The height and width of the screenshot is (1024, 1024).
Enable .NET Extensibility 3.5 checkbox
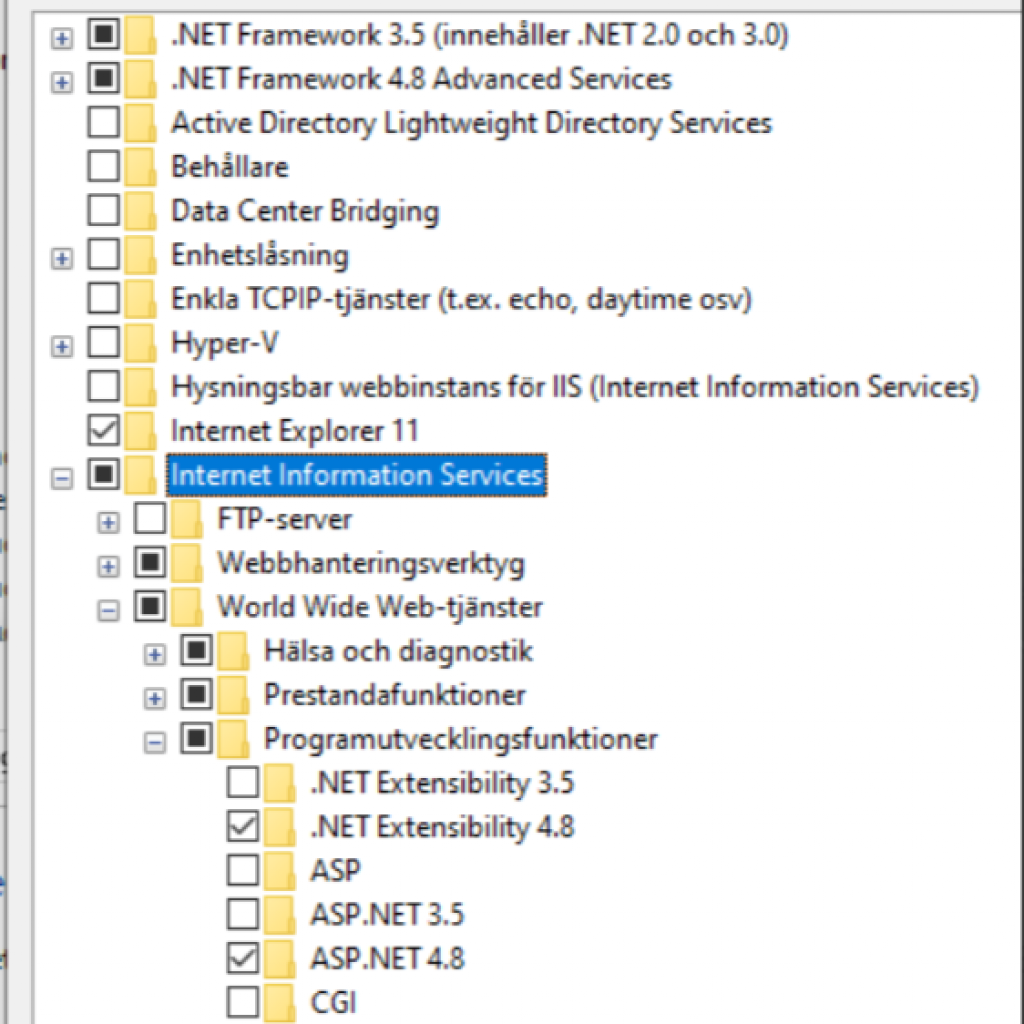[243, 782]
